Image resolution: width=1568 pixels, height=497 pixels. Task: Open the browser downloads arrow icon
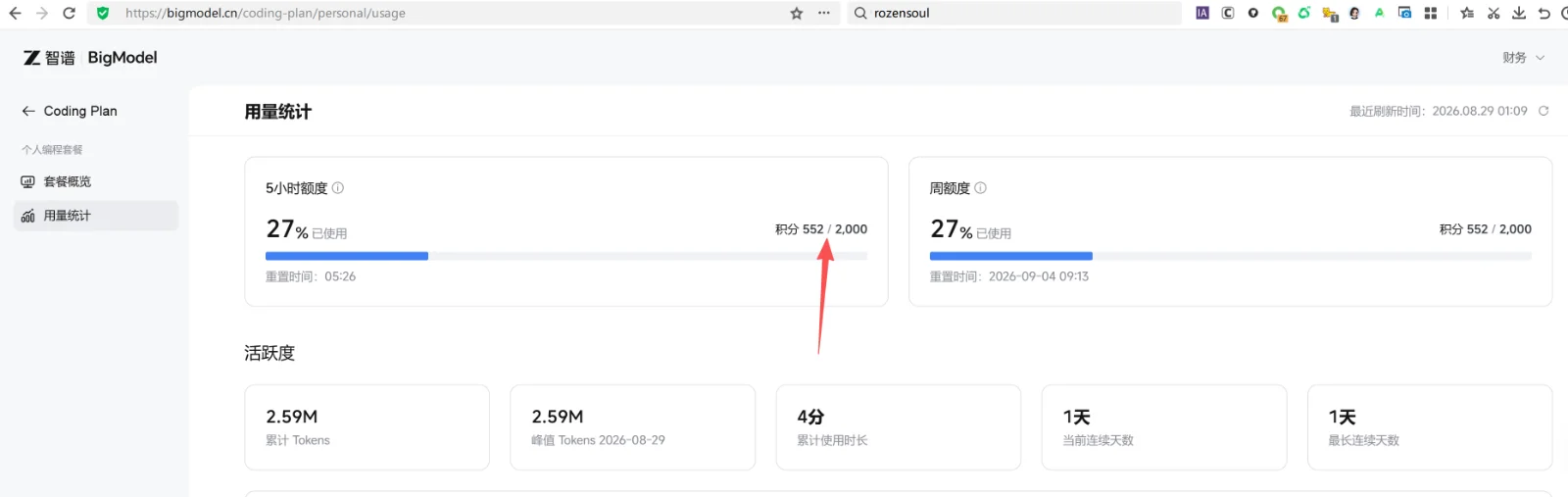pyautogui.click(x=1519, y=13)
